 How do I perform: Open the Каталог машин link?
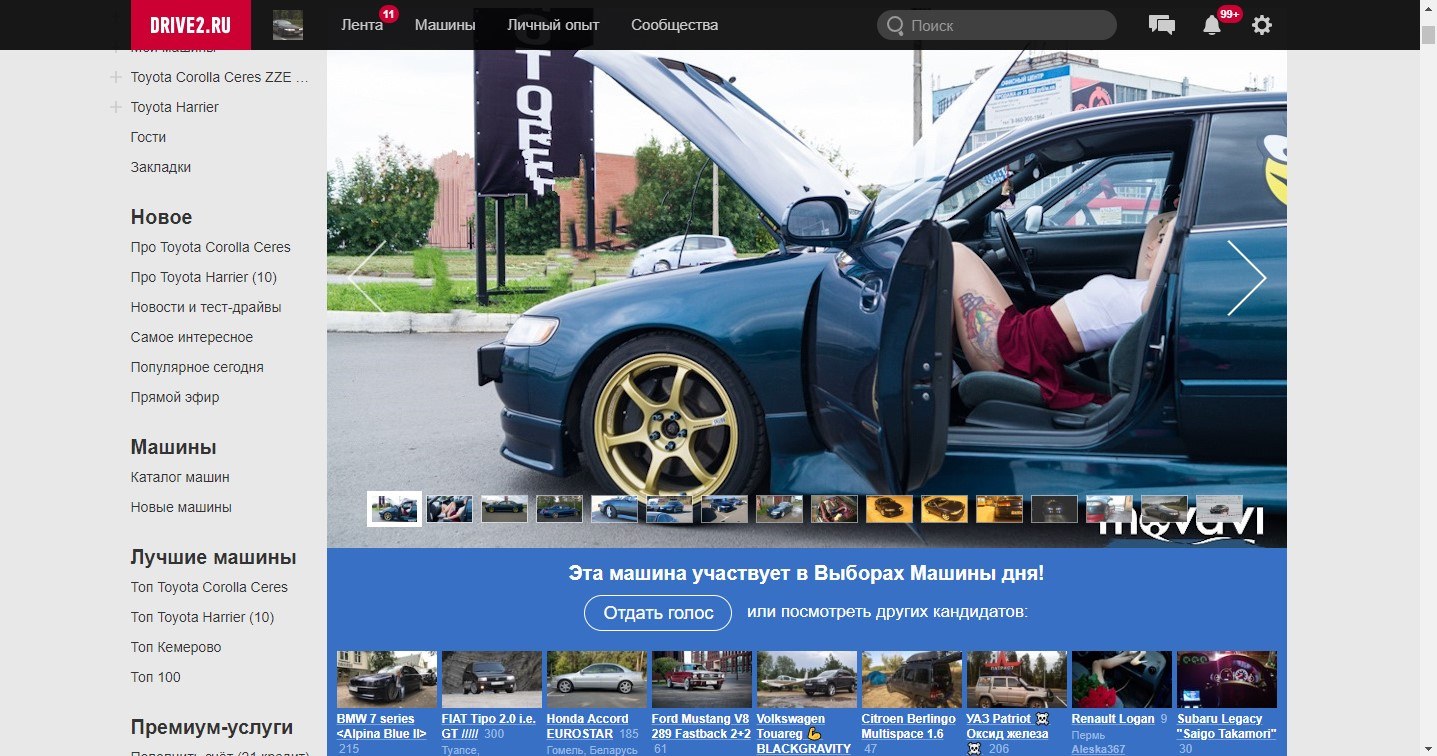point(180,477)
